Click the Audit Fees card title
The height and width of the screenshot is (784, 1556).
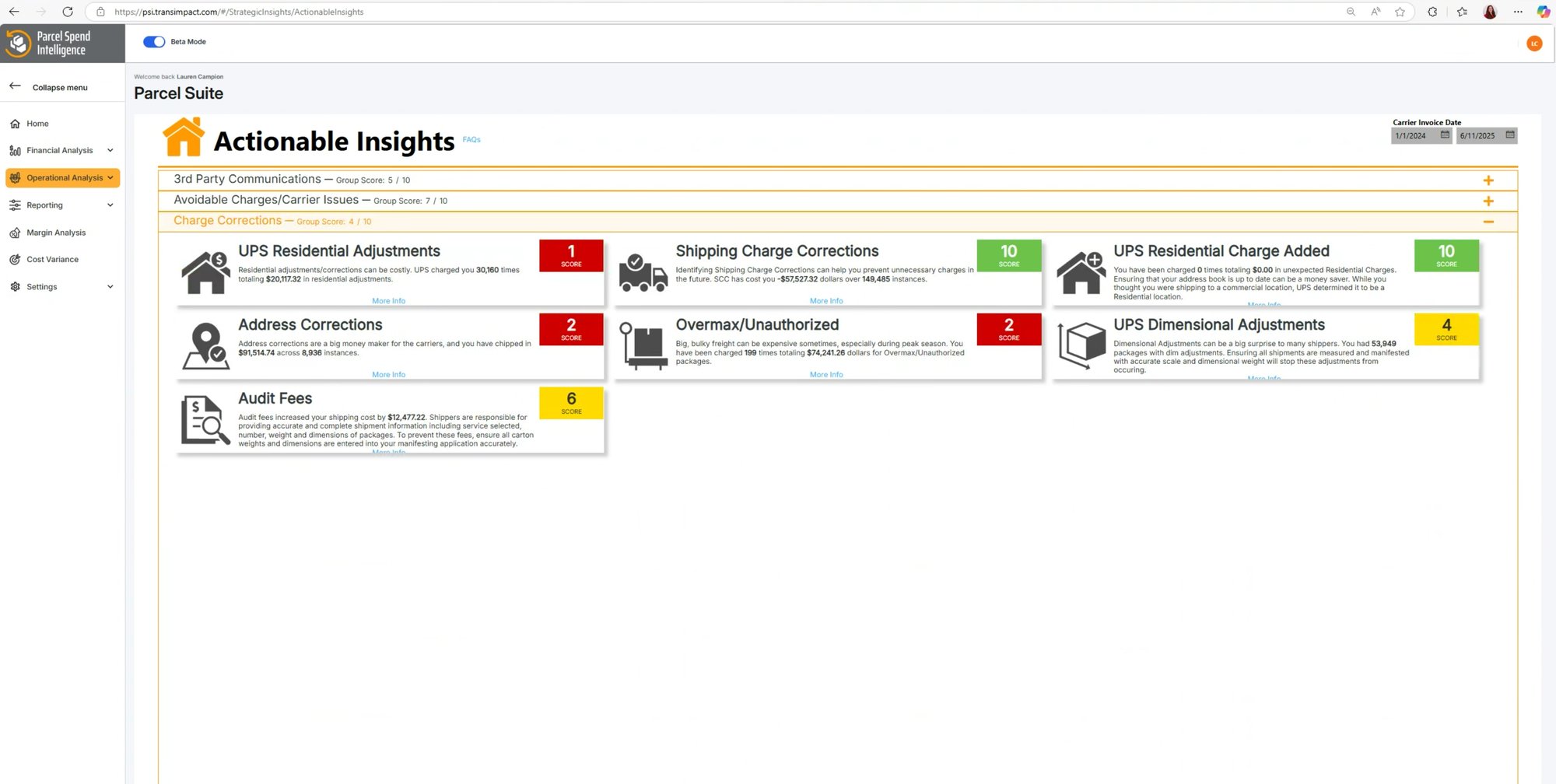[275, 398]
